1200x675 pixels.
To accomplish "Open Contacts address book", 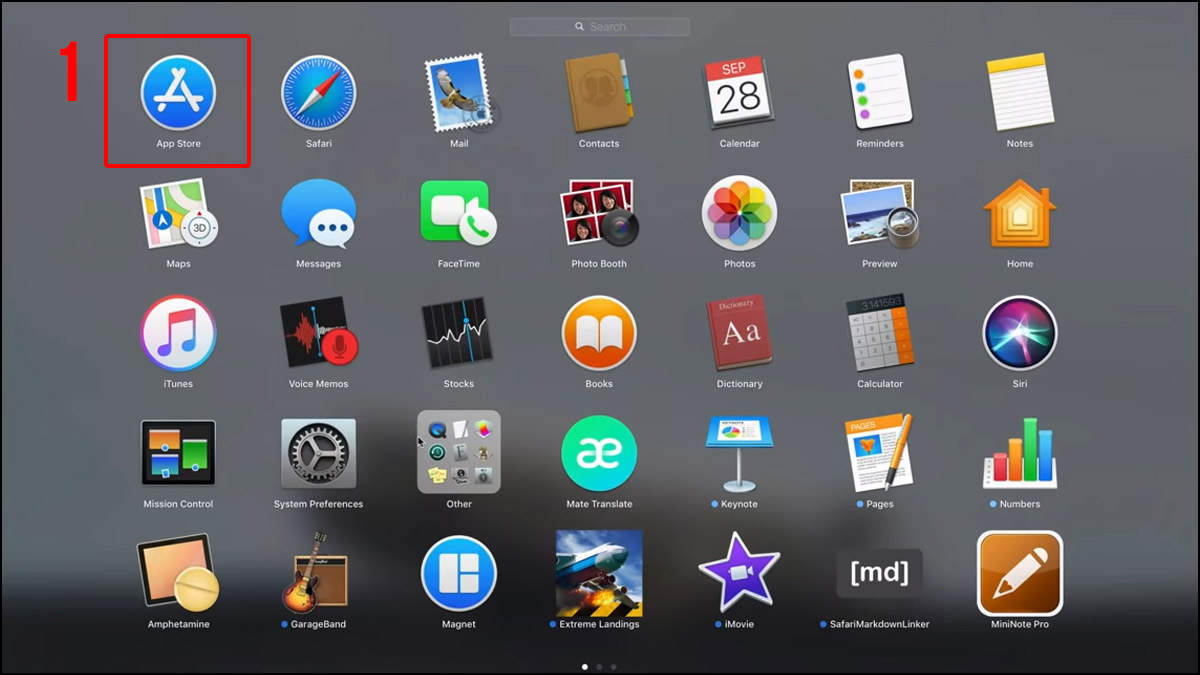I will coord(599,93).
